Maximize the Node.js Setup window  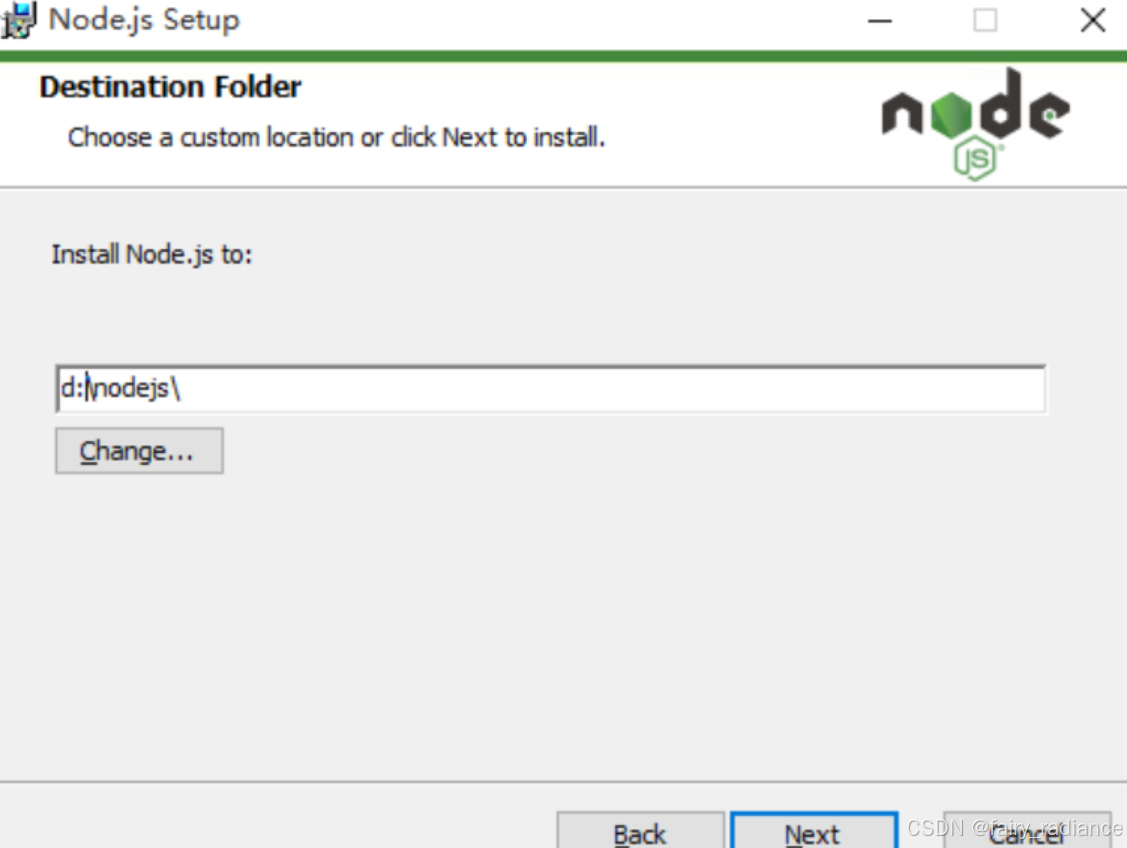click(x=985, y=21)
